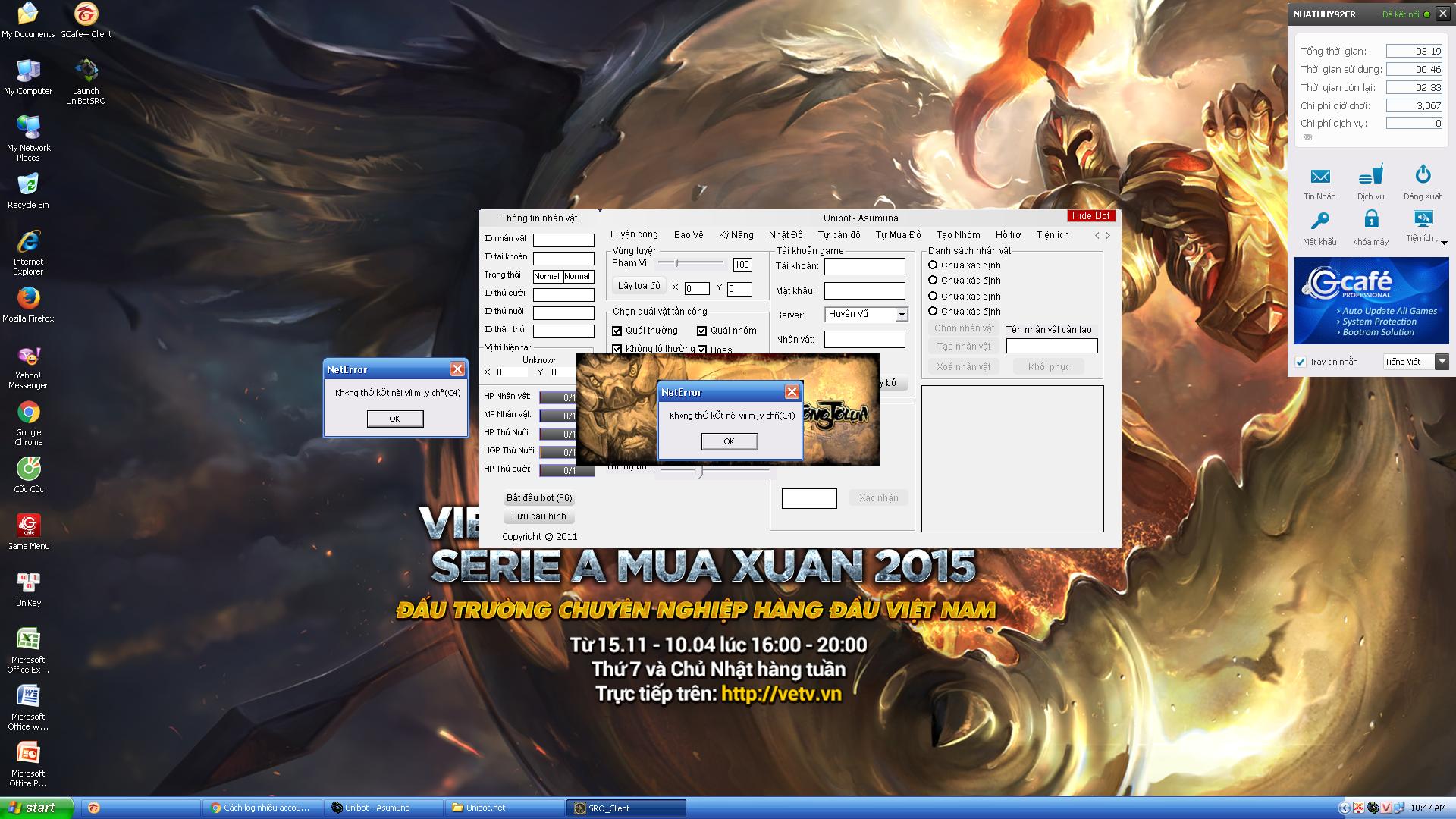This screenshot has height=819, width=1456.
Task: Open Microsoft Office Excel shortcut
Action: coord(28,651)
